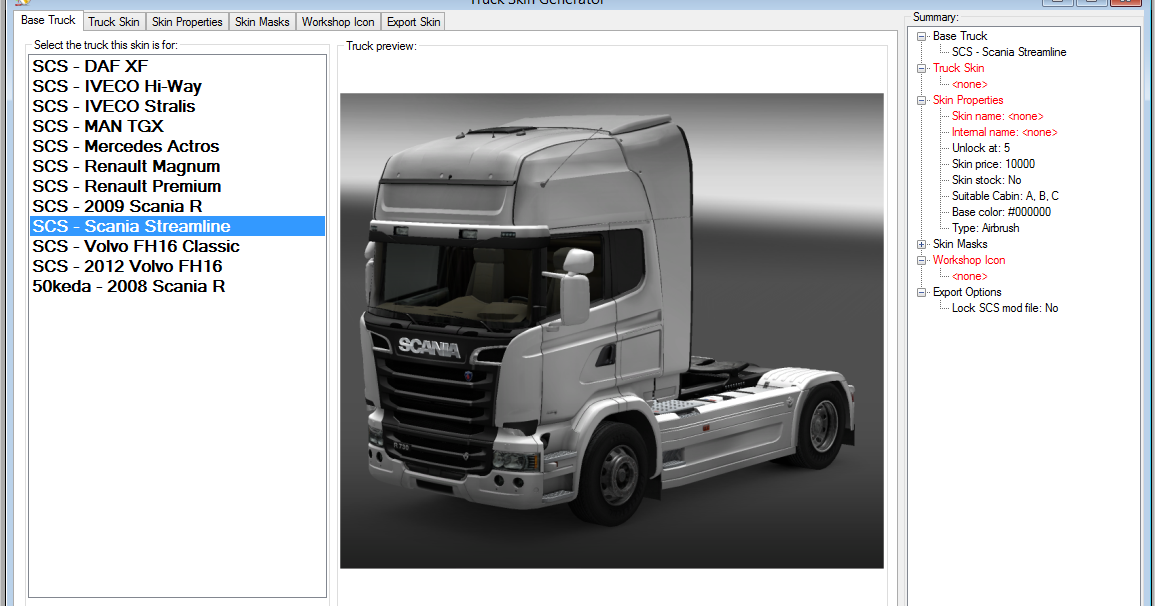Select Skin price 10000 in summary
This screenshot has height=606, width=1155.
993,164
